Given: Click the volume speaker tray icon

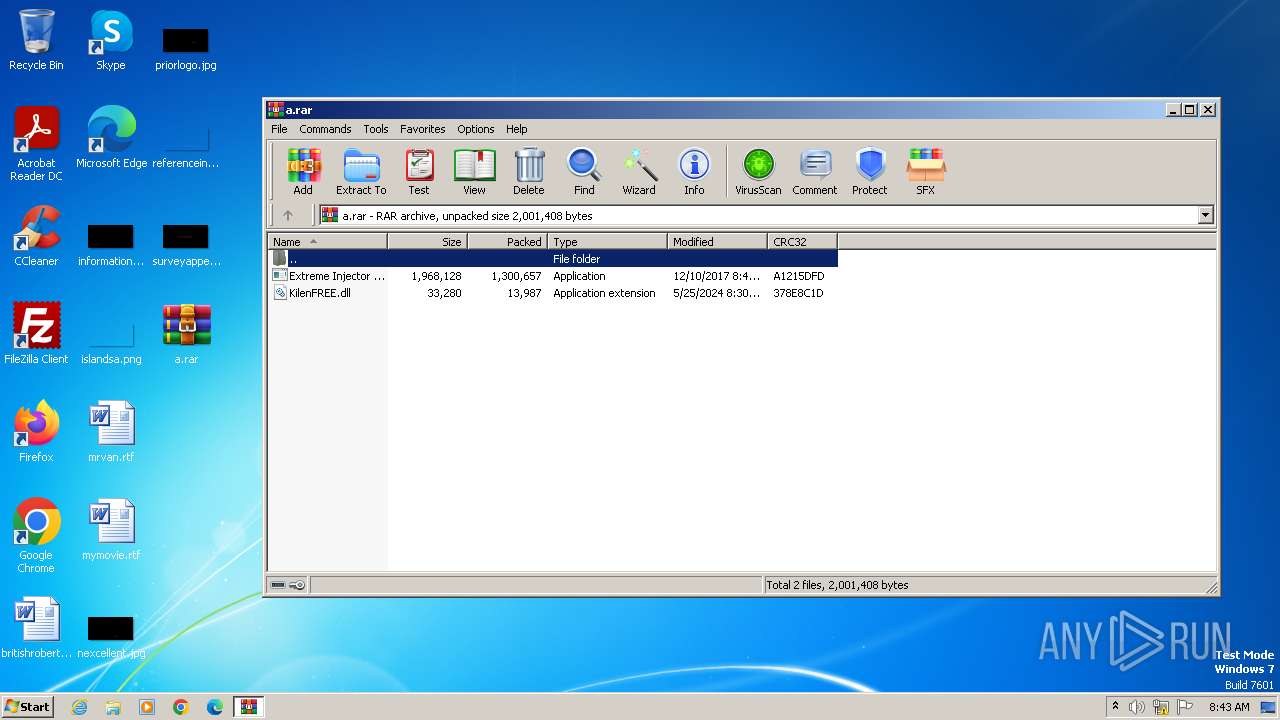Looking at the screenshot, I should pos(1136,707).
